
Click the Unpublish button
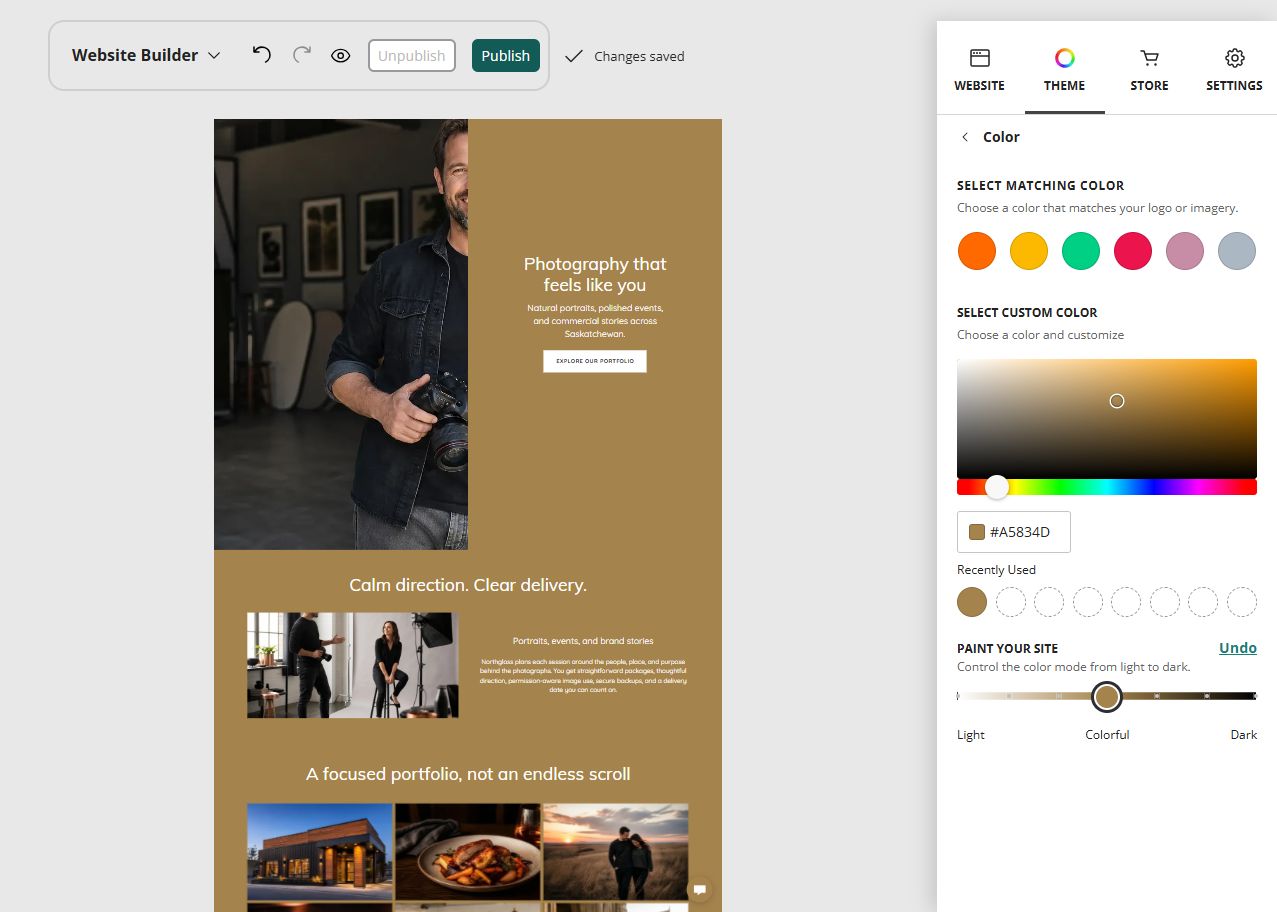pos(412,56)
